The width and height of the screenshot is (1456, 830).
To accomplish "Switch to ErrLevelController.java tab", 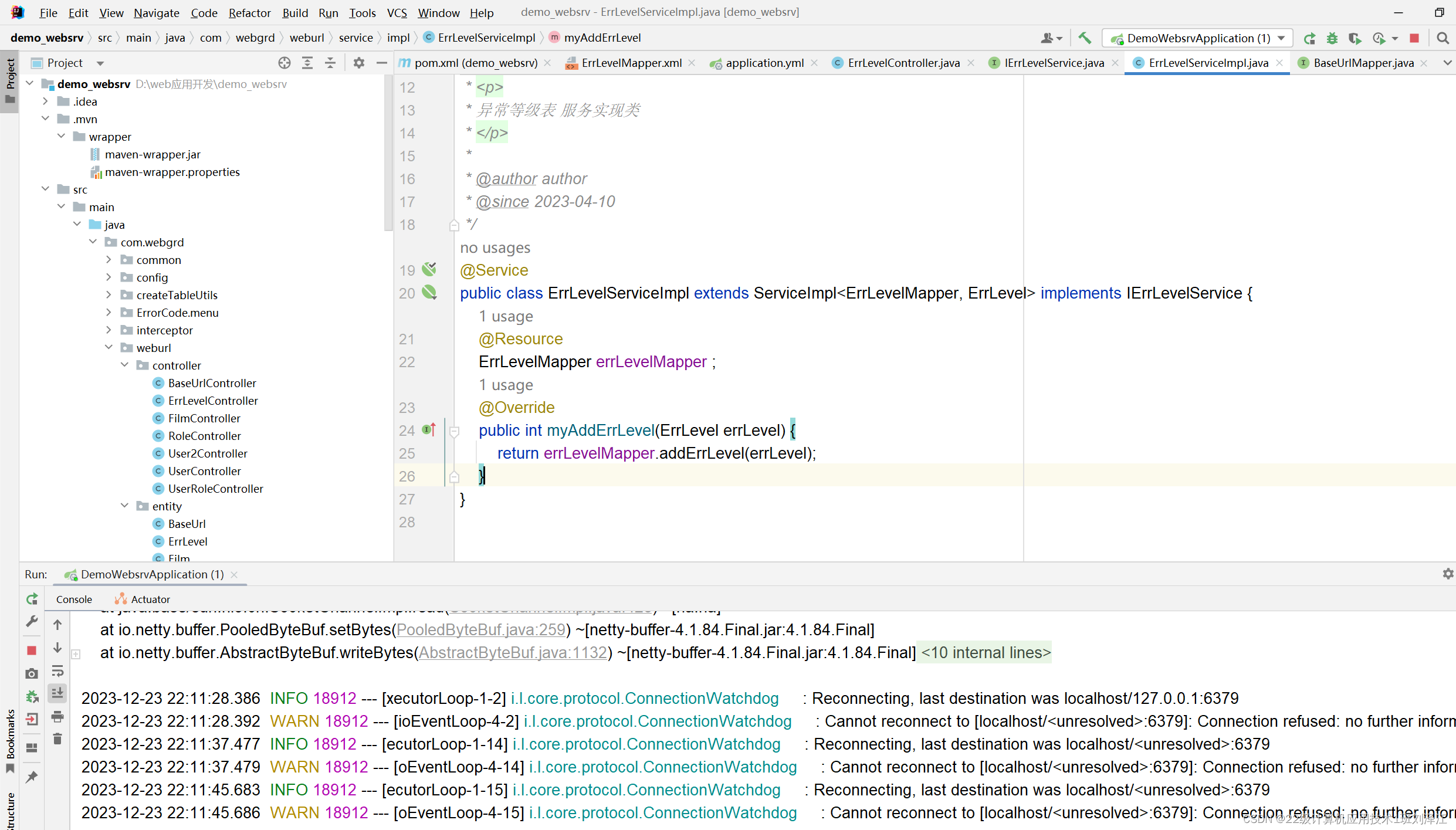I will click(903, 63).
